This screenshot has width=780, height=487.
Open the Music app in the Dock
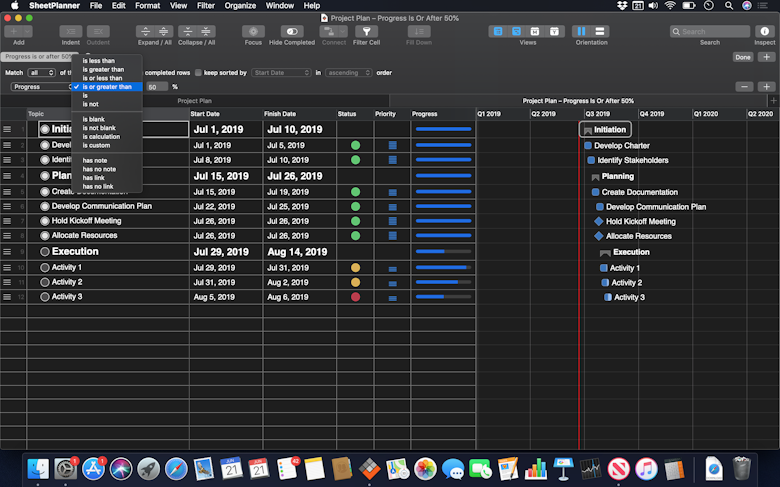pos(646,468)
